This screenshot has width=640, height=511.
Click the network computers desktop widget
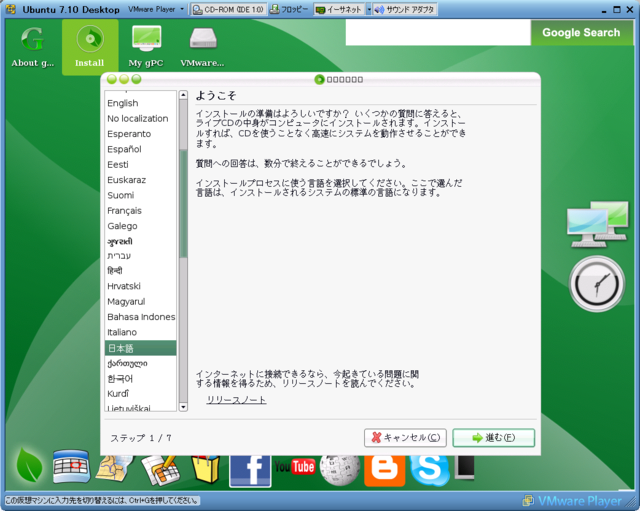tap(598, 224)
